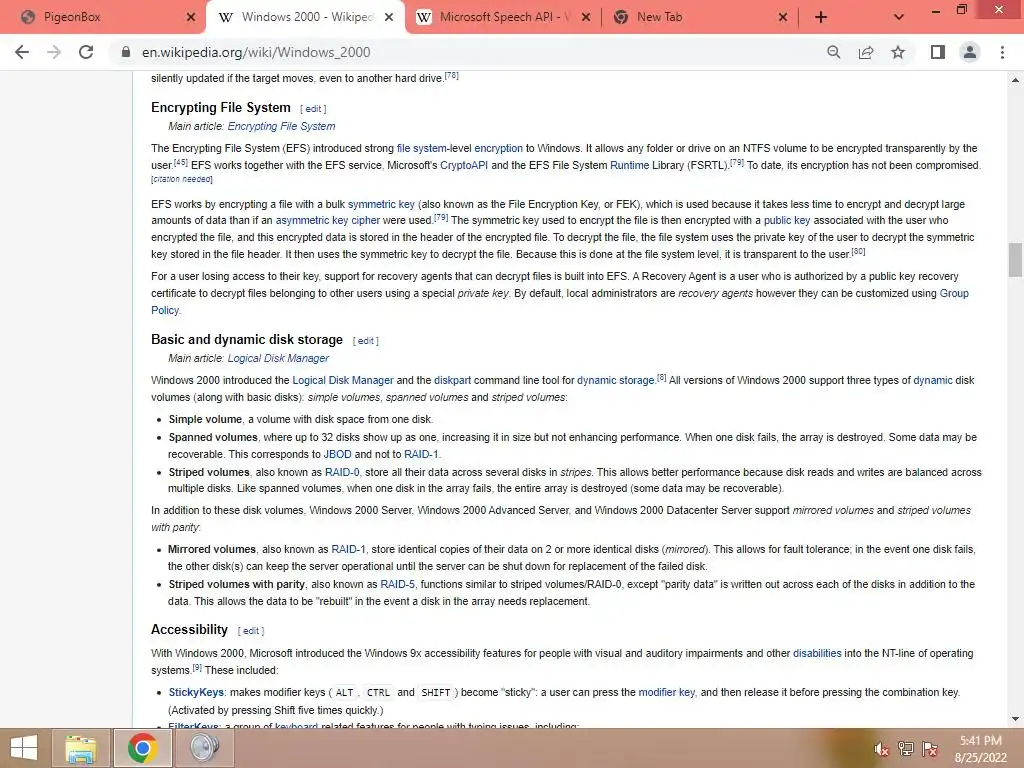Open the CryptoAPI link

point(464,165)
